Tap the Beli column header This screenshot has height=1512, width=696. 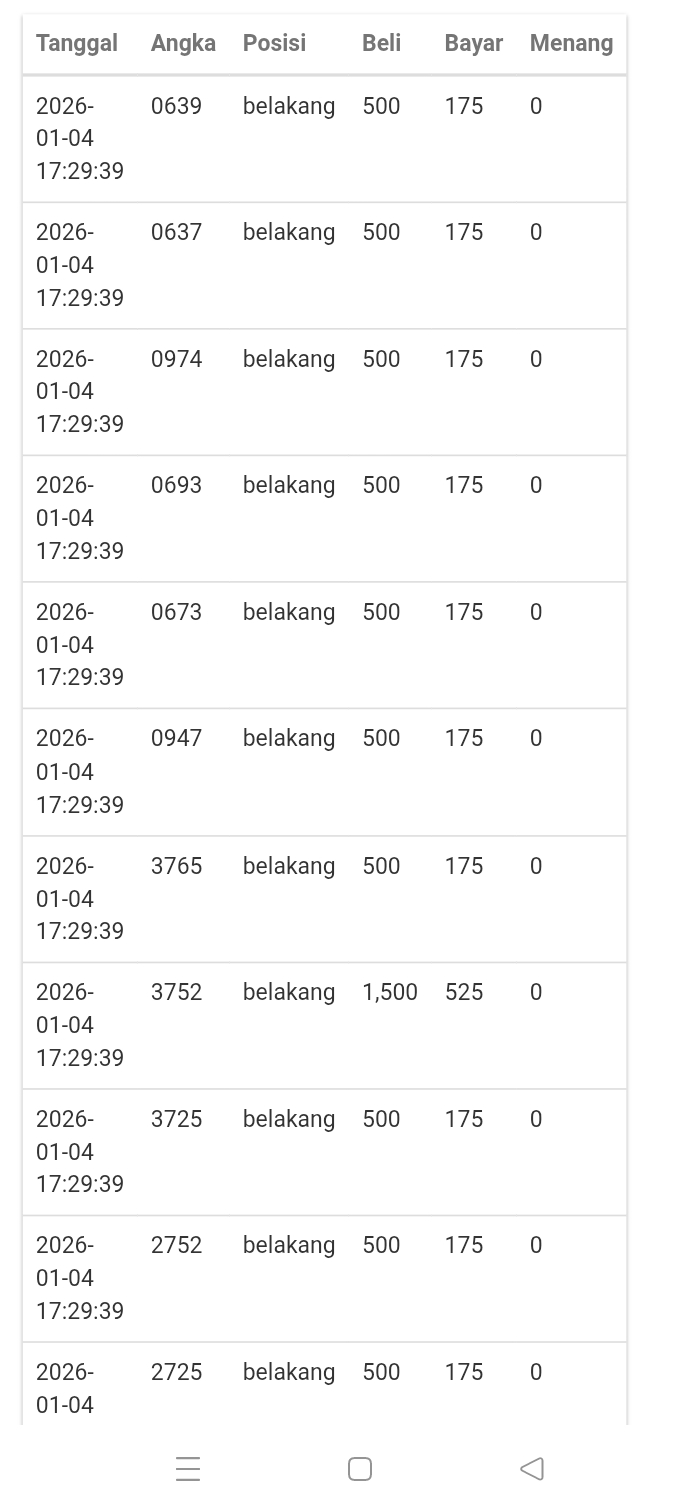pyautogui.click(x=381, y=43)
